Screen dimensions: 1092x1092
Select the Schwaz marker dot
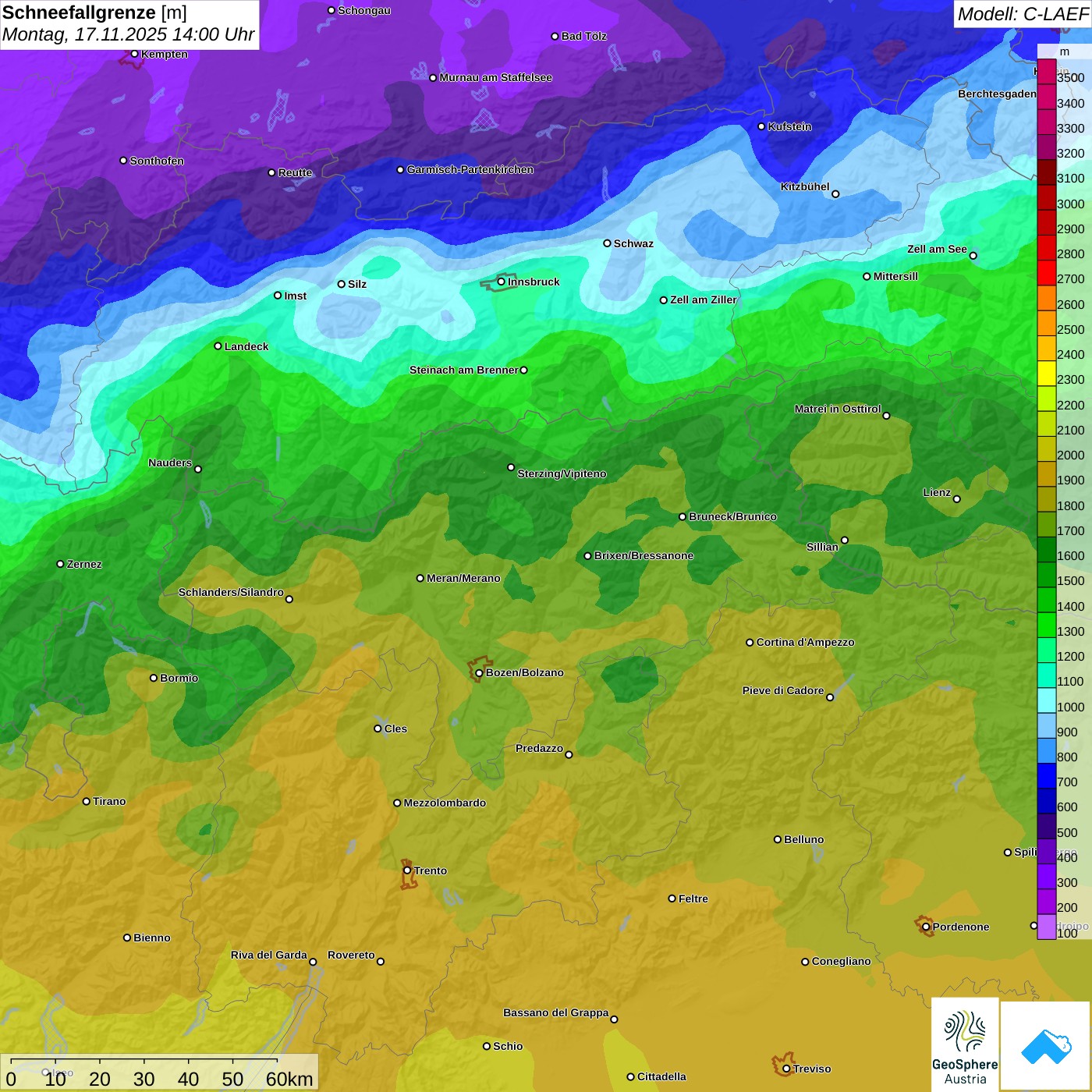click(x=607, y=243)
